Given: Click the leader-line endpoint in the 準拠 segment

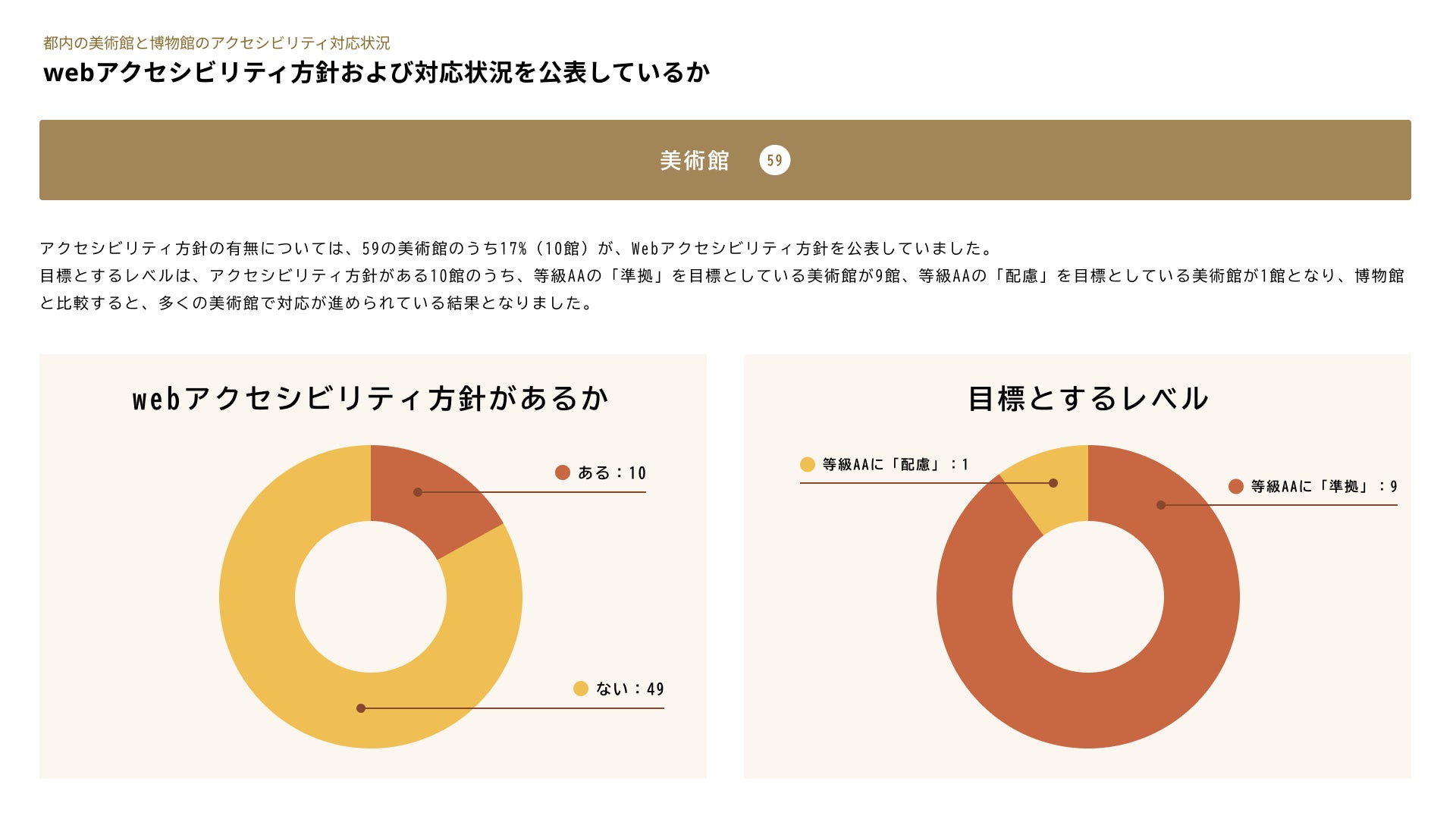Looking at the screenshot, I should (1161, 505).
